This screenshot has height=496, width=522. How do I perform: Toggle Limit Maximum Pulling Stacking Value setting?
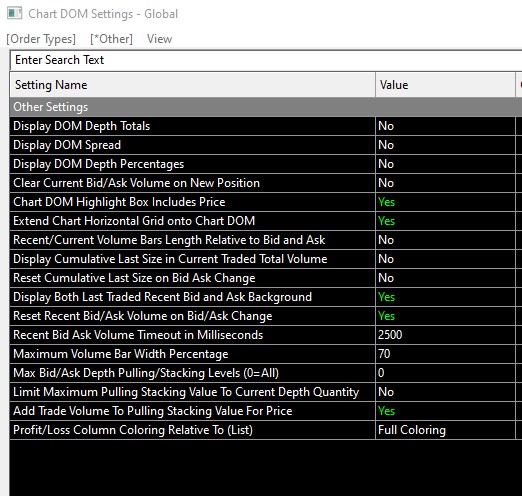tap(445, 392)
